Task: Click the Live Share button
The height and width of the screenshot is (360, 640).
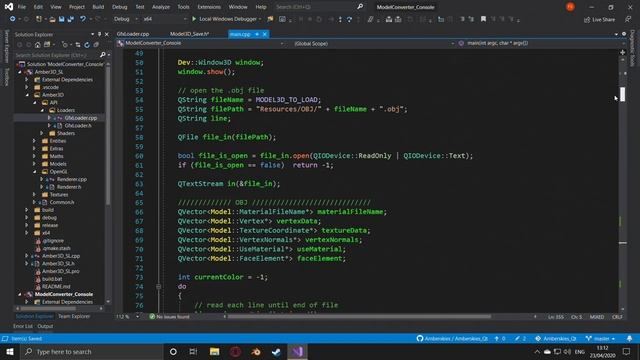Action: (599, 20)
